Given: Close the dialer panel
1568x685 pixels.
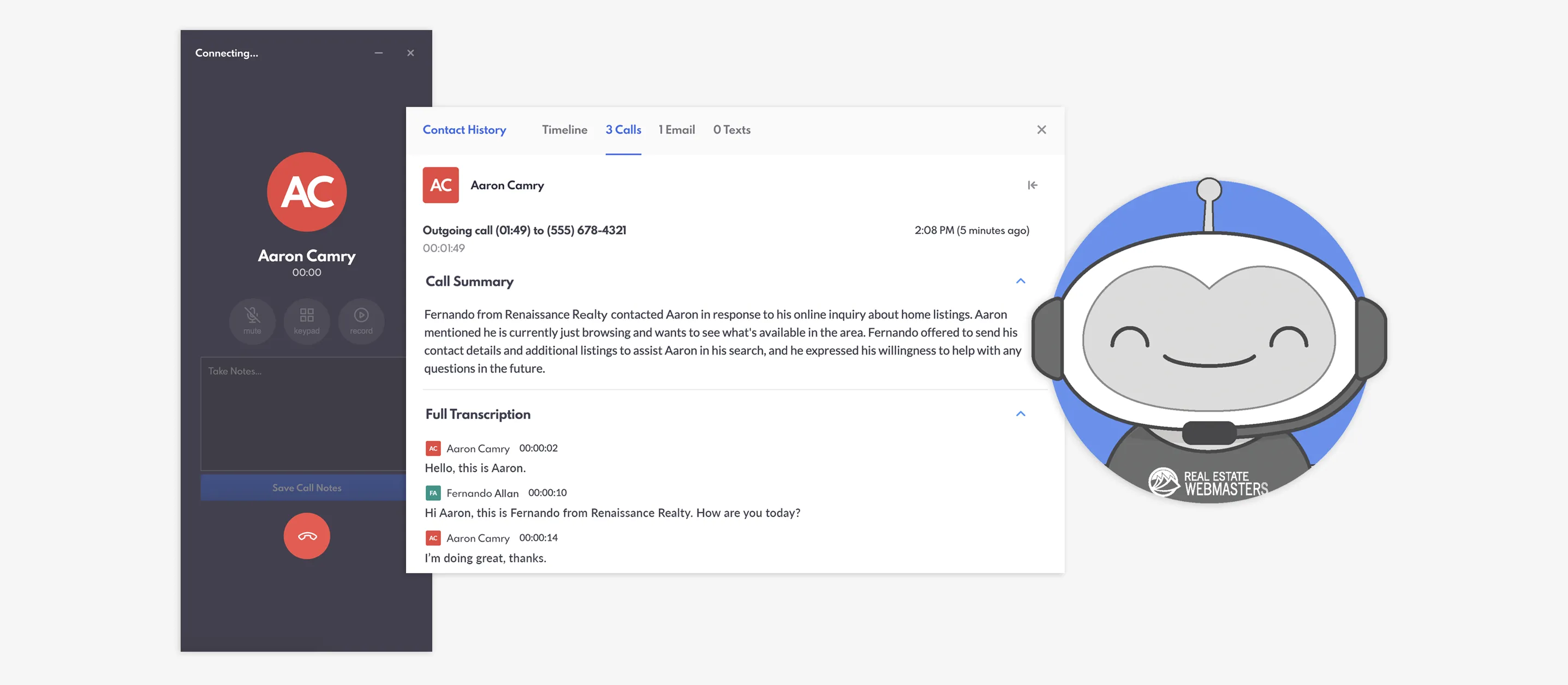Looking at the screenshot, I should pyautogui.click(x=410, y=53).
